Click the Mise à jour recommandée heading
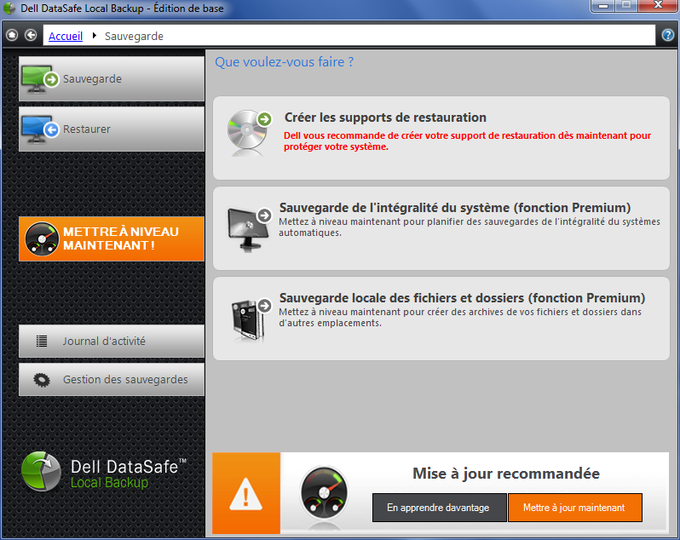 point(506,474)
